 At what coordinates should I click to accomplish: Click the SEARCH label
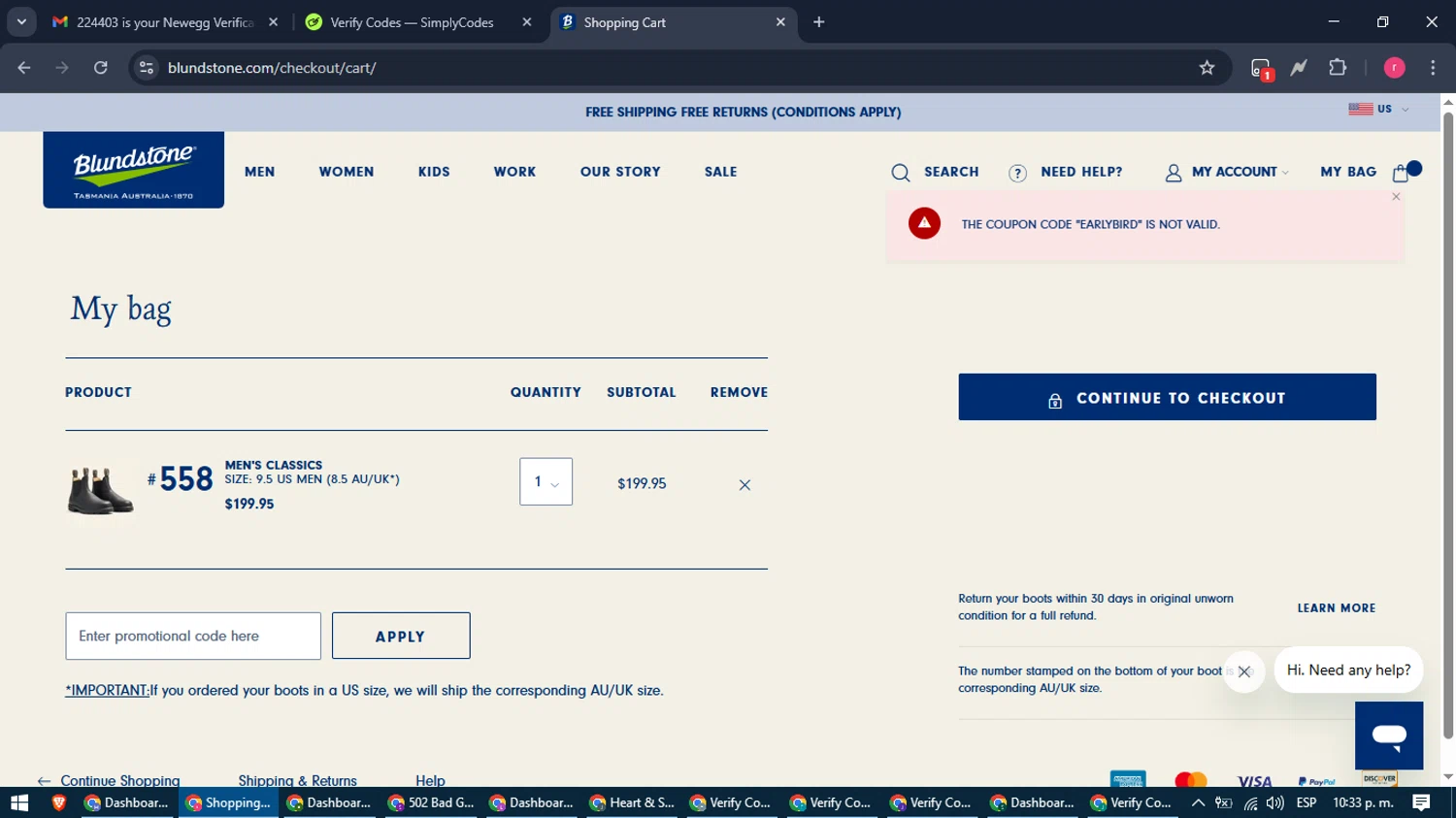pyautogui.click(x=951, y=172)
